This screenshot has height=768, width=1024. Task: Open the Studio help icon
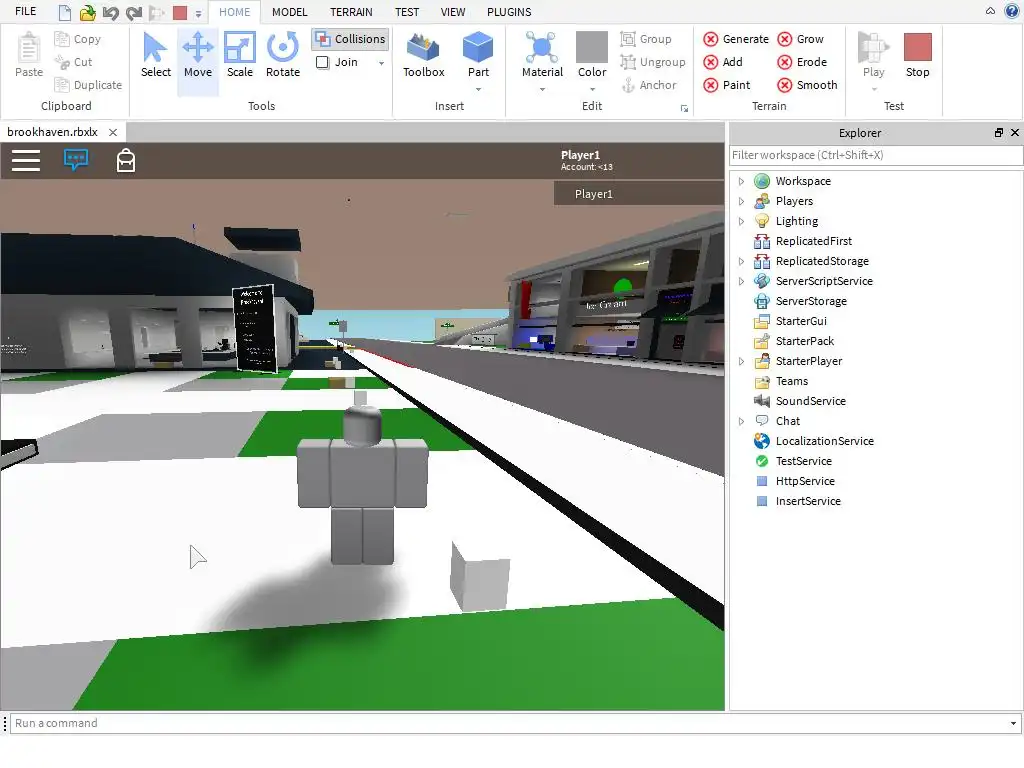(x=1012, y=11)
